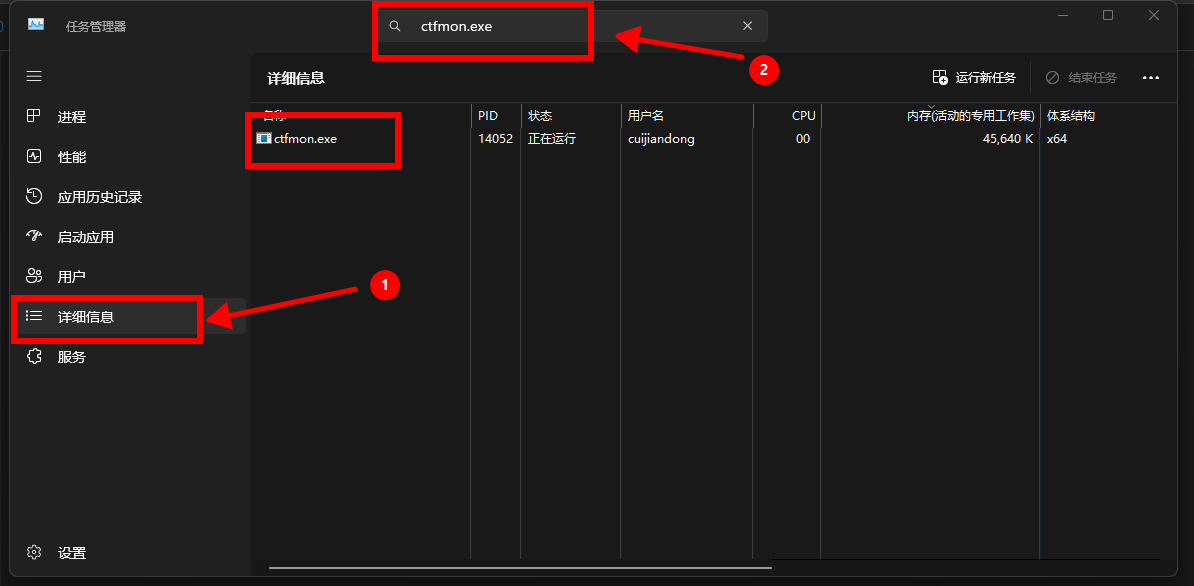
Task: Click into the ctfmon.exe search field
Action: click(560, 26)
